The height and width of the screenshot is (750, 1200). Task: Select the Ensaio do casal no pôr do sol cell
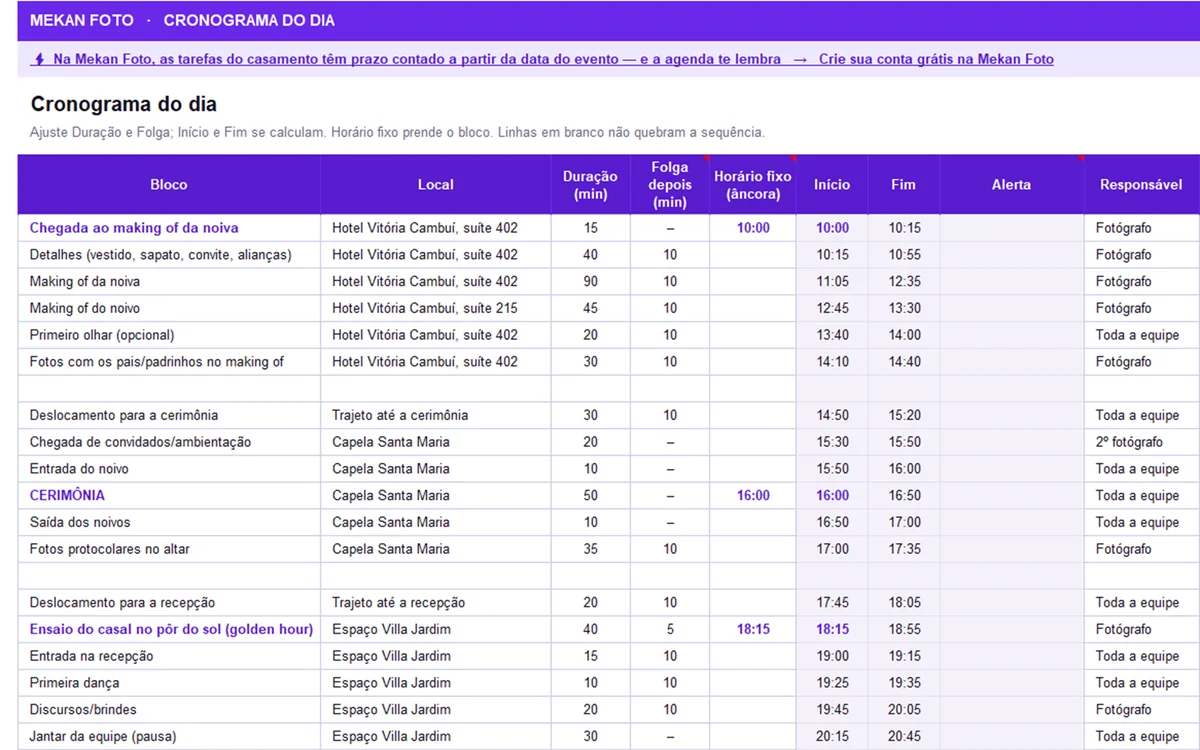tap(169, 629)
